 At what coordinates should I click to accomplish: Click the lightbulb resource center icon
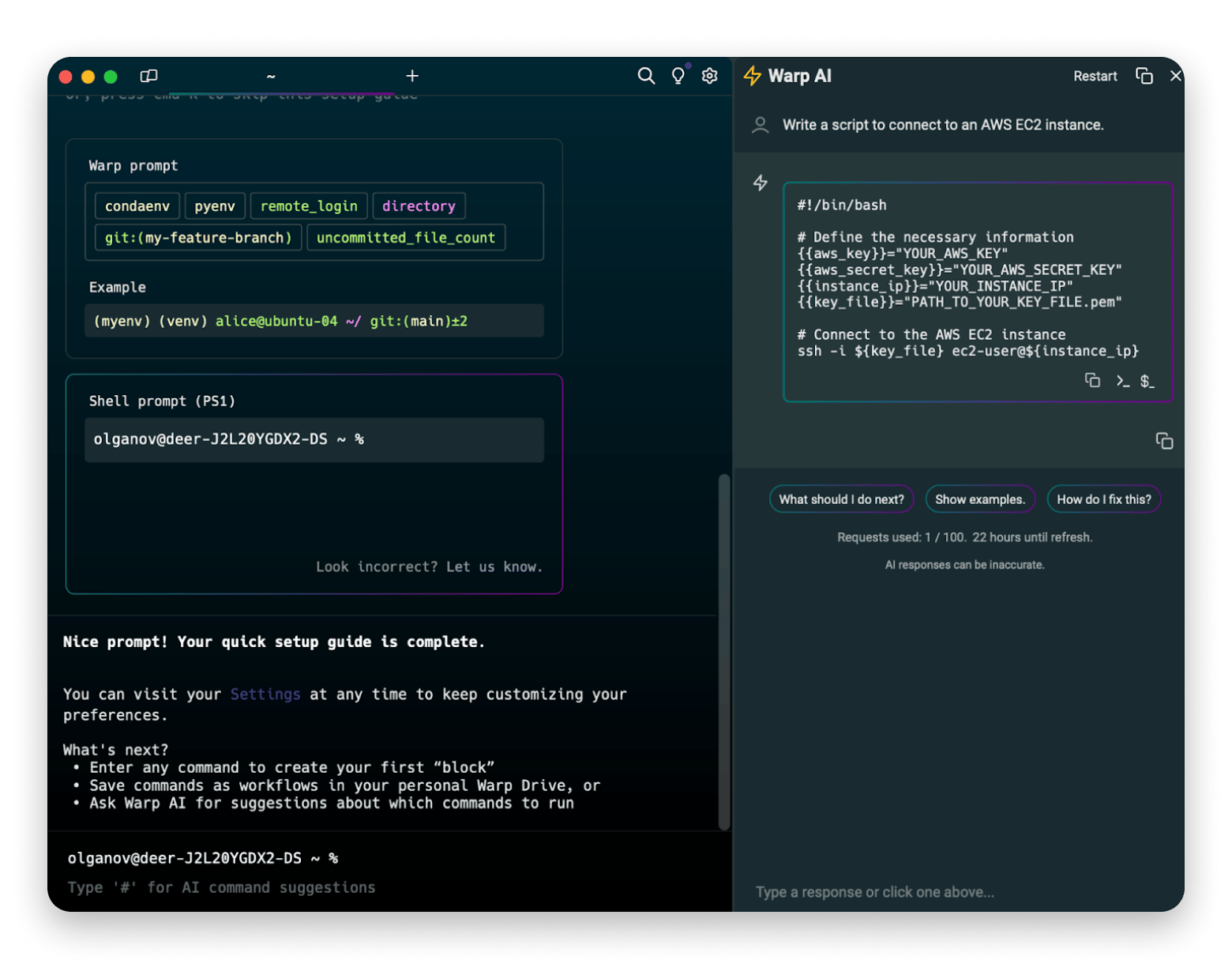point(678,76)
